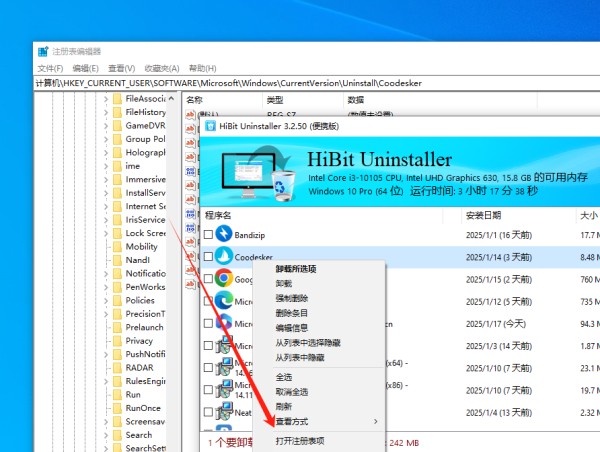This screenshot has width=600, height=452.
Task: Click the HiBit Uninstaller title bar icon
Action: pyautogui.click(x=210, y=126)
